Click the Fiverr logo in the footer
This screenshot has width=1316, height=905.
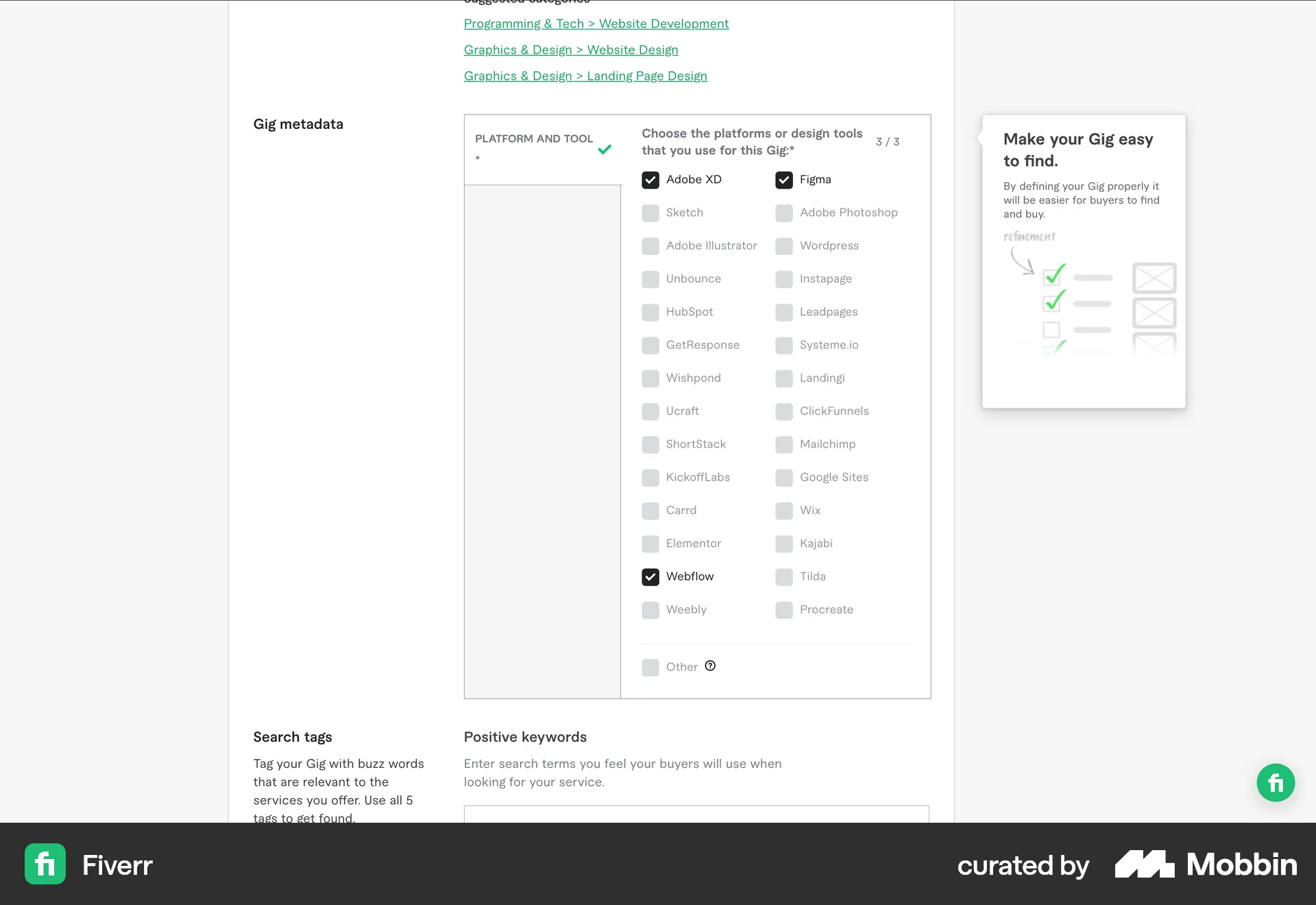(45, 865)
